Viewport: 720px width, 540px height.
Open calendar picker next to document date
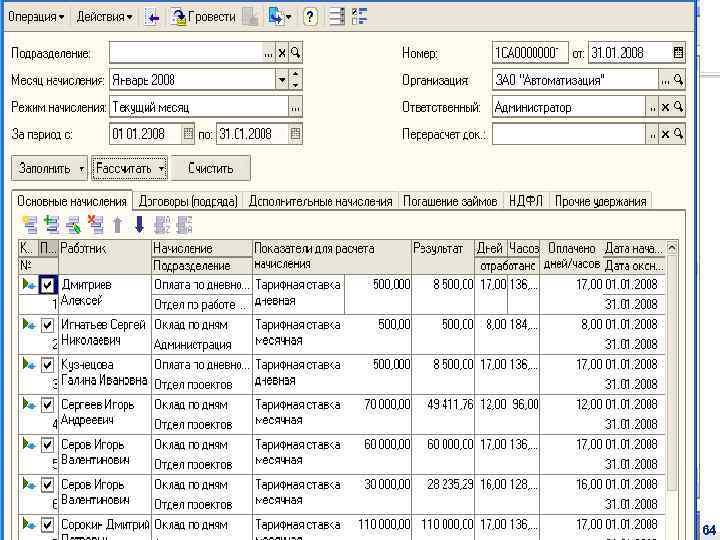coord(678,52)
